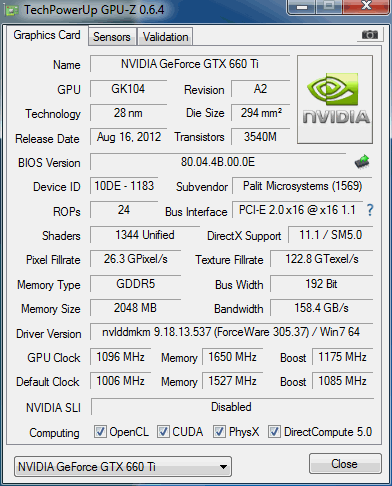
Task: Click the GPU-Z title bar app icon
Action: point(11,11)
